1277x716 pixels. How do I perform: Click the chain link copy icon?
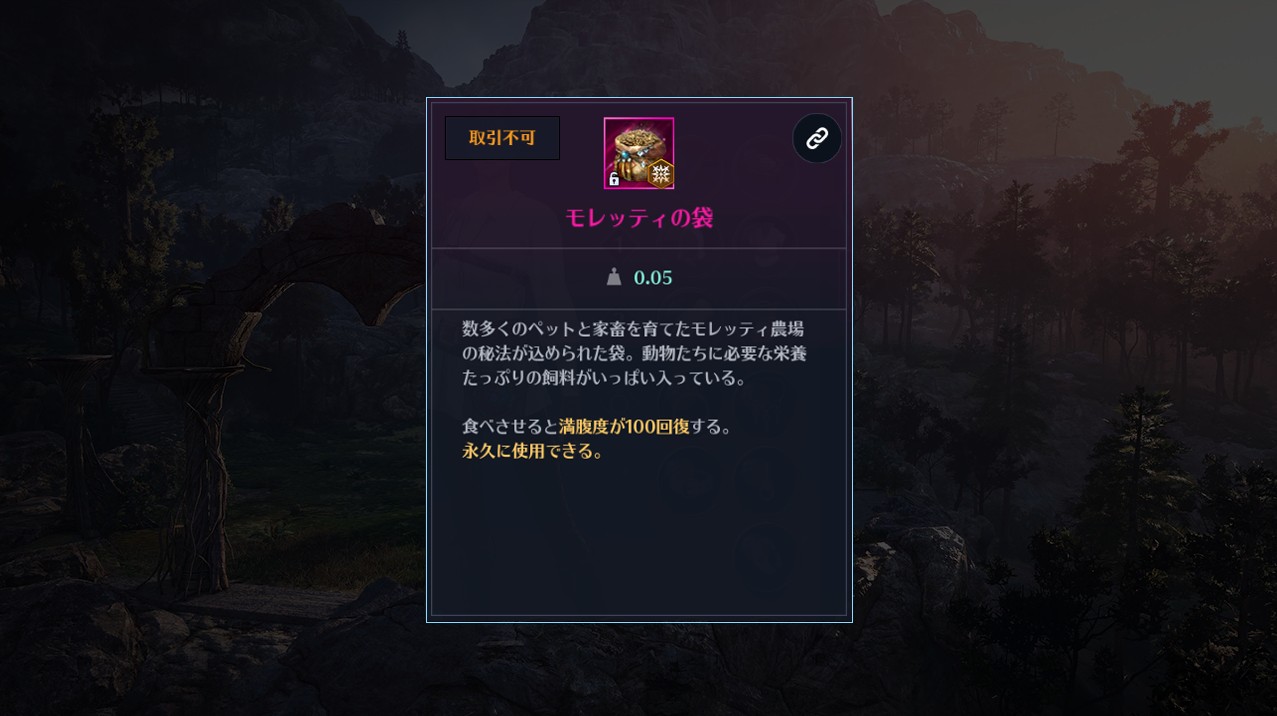[x=817, y=138]
